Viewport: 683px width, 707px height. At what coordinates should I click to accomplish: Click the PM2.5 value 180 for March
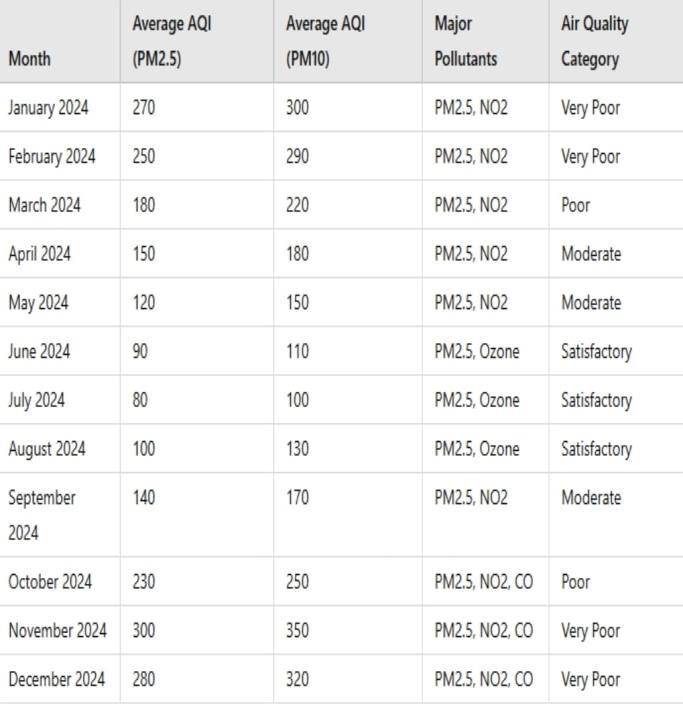pos(144,206)
